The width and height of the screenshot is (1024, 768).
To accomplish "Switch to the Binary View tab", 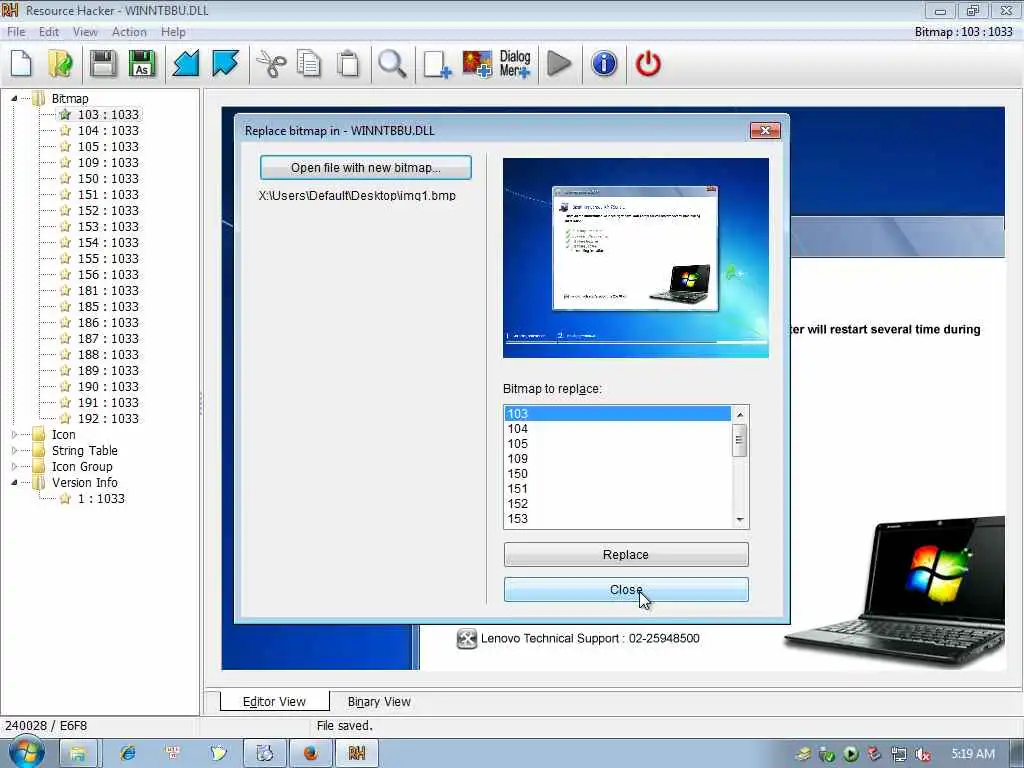I will (x=379, y=701).
